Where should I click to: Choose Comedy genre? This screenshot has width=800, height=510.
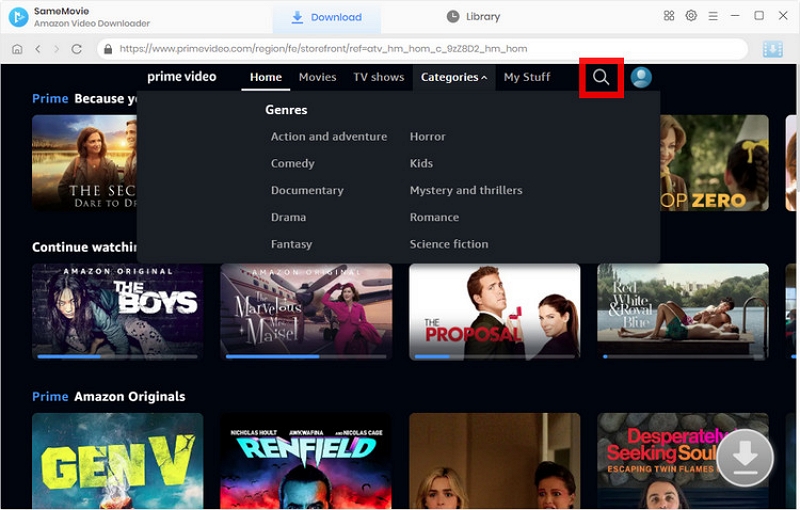tap(292, 164)
